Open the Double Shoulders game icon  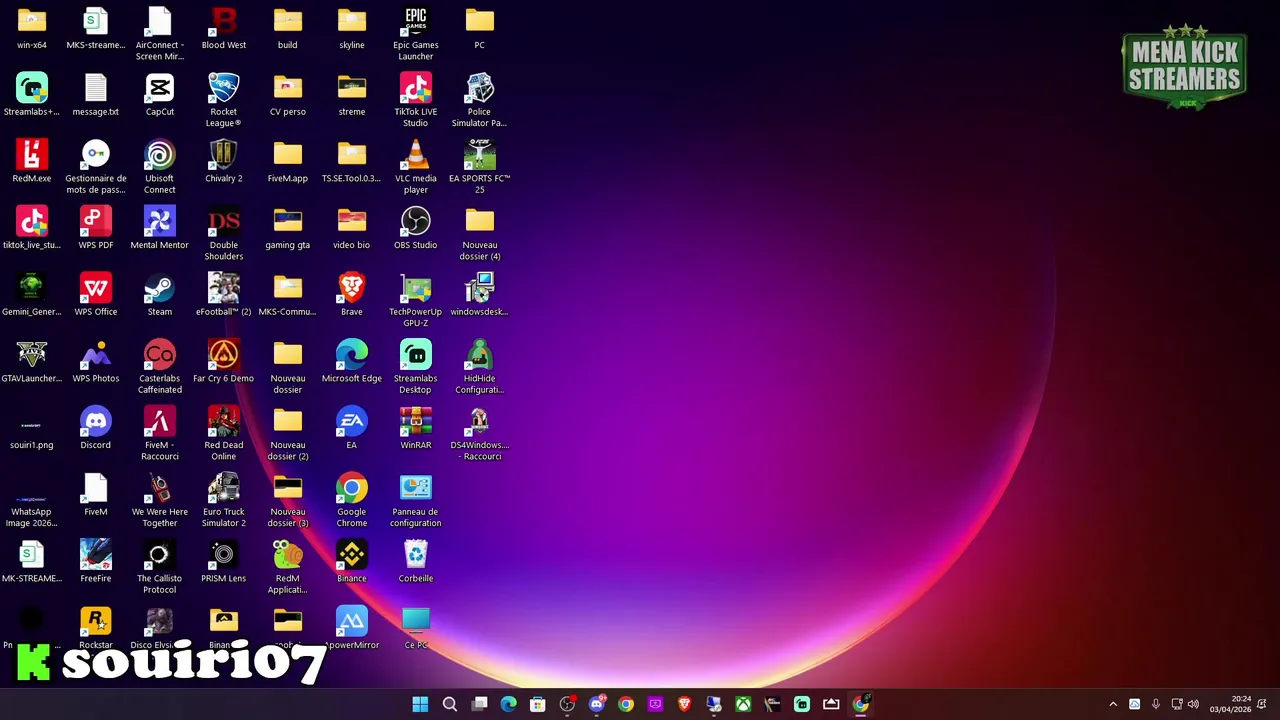tap(224, 233)
